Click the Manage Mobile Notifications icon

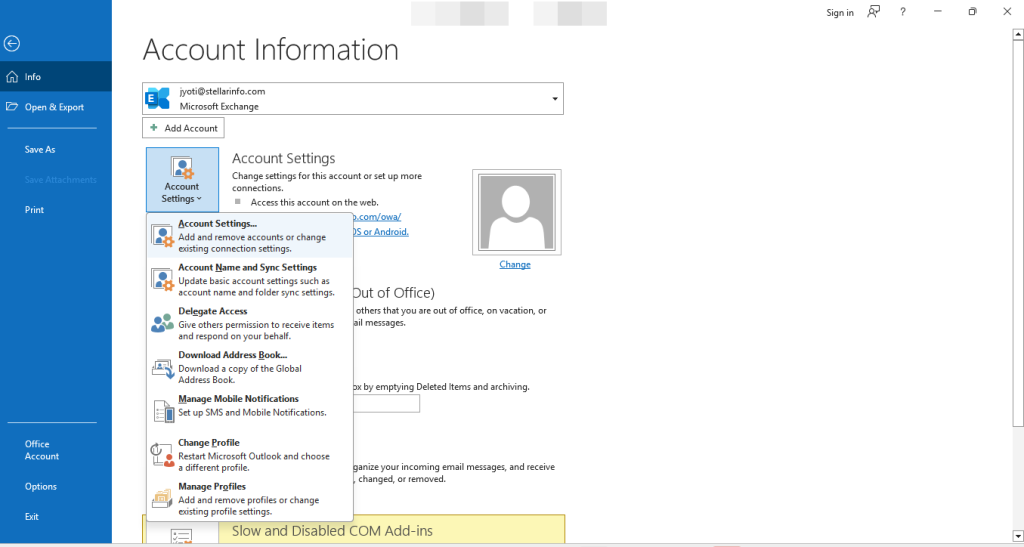point(163,411)
